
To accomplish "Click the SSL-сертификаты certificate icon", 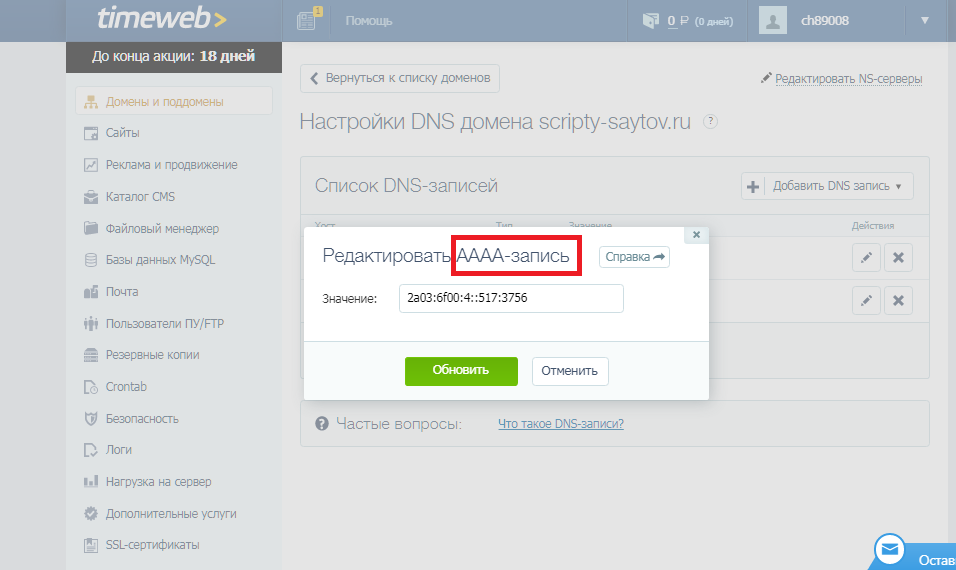I will (91, 545).
